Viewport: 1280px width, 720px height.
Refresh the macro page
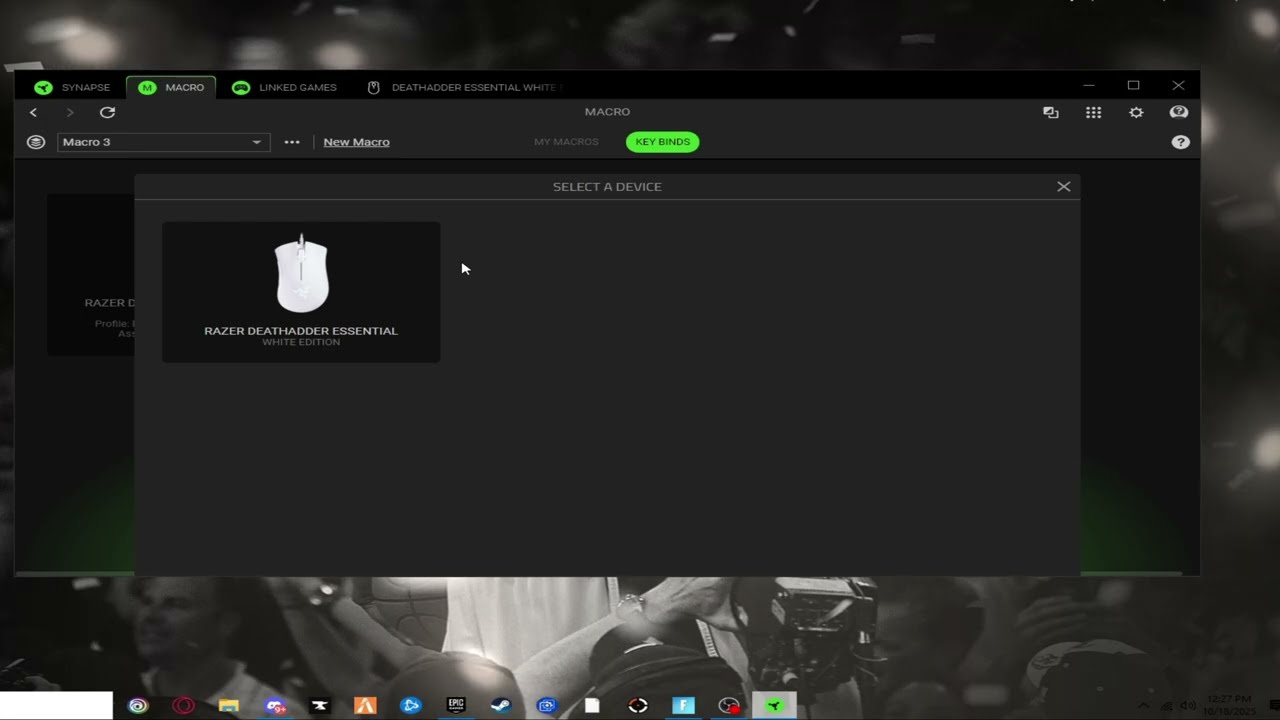pyautogui.click(x=107, y=112)
